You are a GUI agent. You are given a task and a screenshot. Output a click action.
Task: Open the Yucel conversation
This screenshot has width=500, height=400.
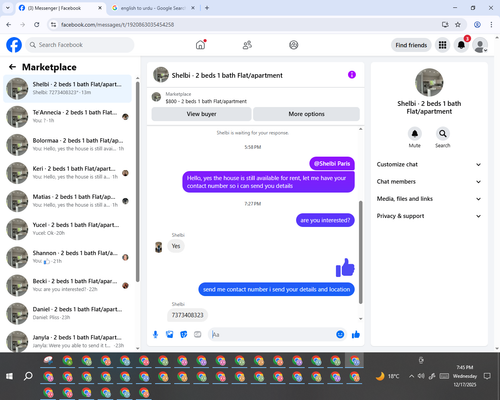(x=67, y=229)
